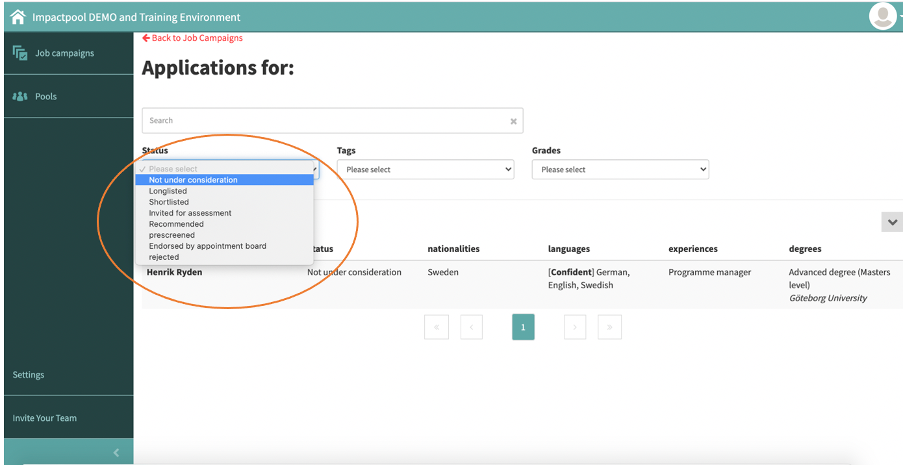Image resolution: width=904 pixels, height=466 pixels.
Task: Choose 'prescreened' status option
Action: (224, 235)
